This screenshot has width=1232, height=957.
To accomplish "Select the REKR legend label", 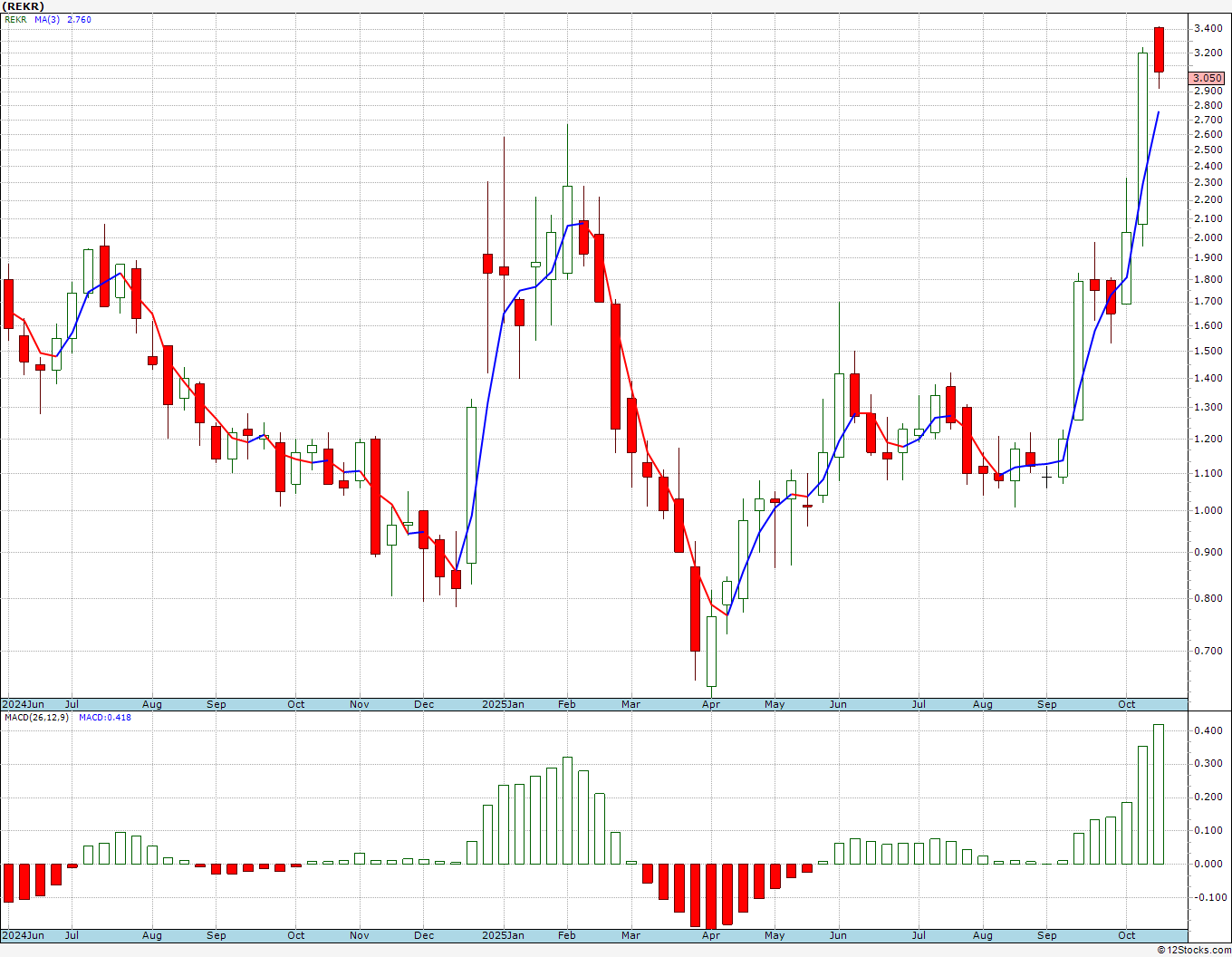I will click(15, 19).
